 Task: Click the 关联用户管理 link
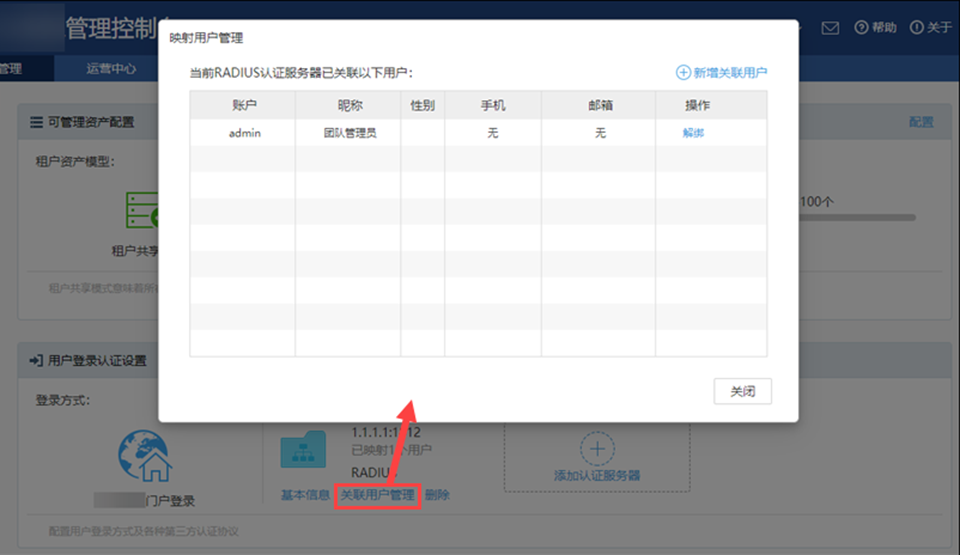tap(377, 495)
